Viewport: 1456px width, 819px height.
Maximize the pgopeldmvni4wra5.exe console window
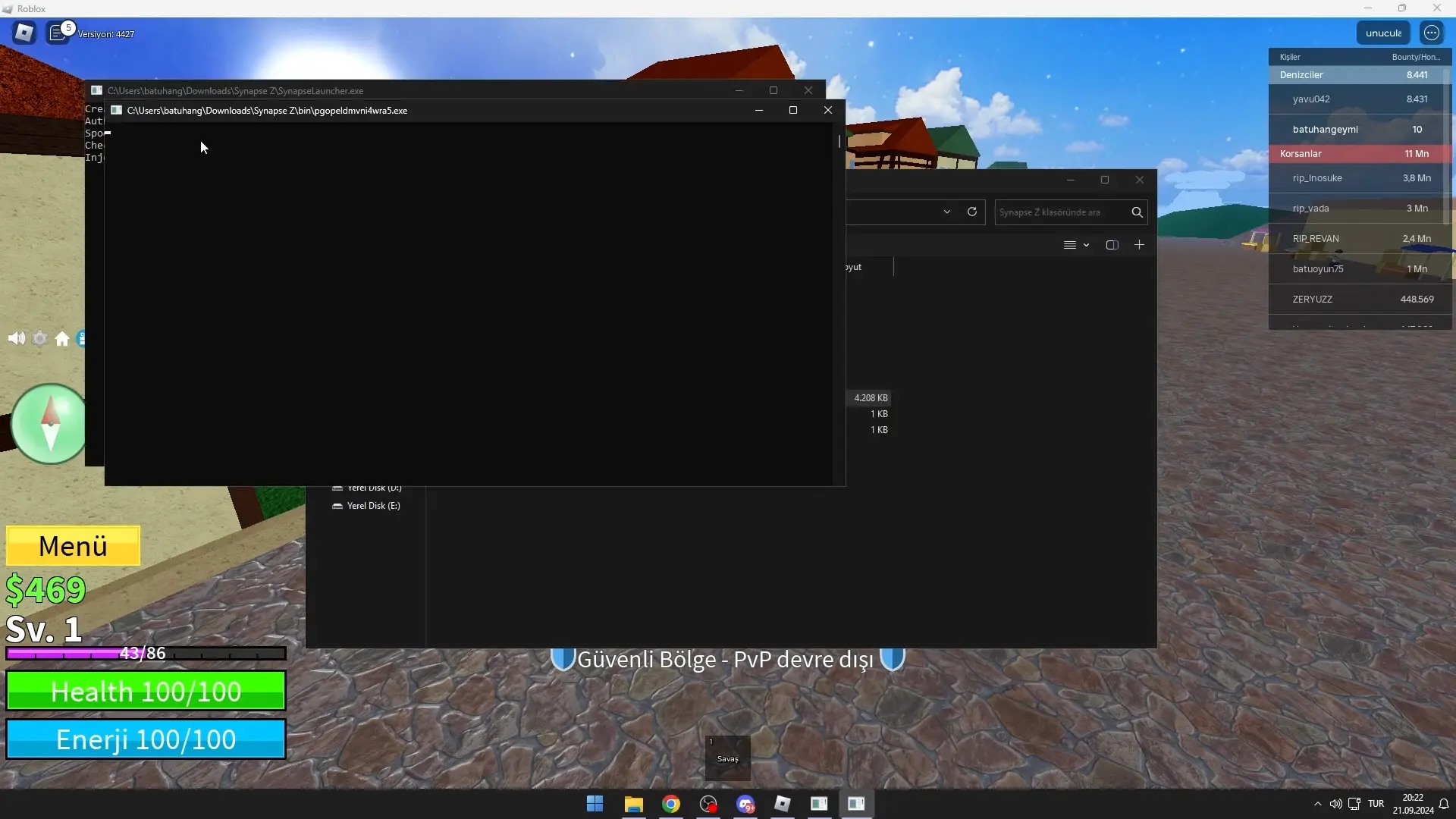(x=793, y=110)
